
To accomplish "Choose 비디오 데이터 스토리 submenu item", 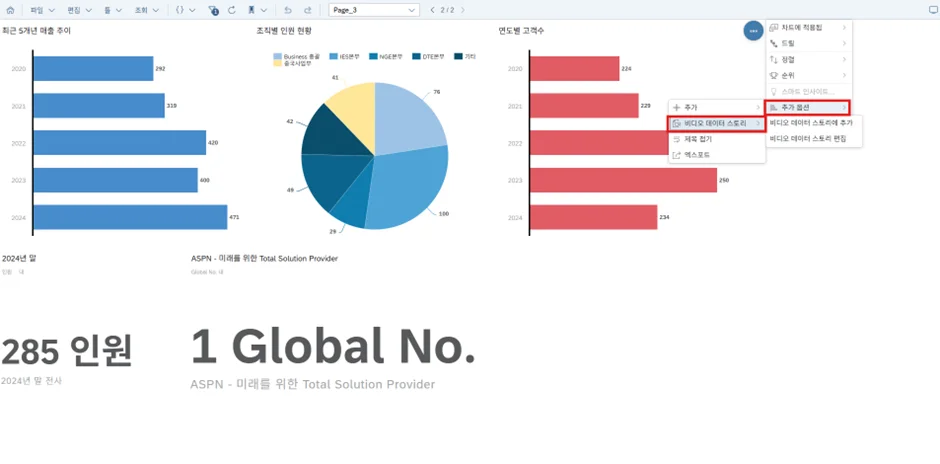I will click(717, 123).
